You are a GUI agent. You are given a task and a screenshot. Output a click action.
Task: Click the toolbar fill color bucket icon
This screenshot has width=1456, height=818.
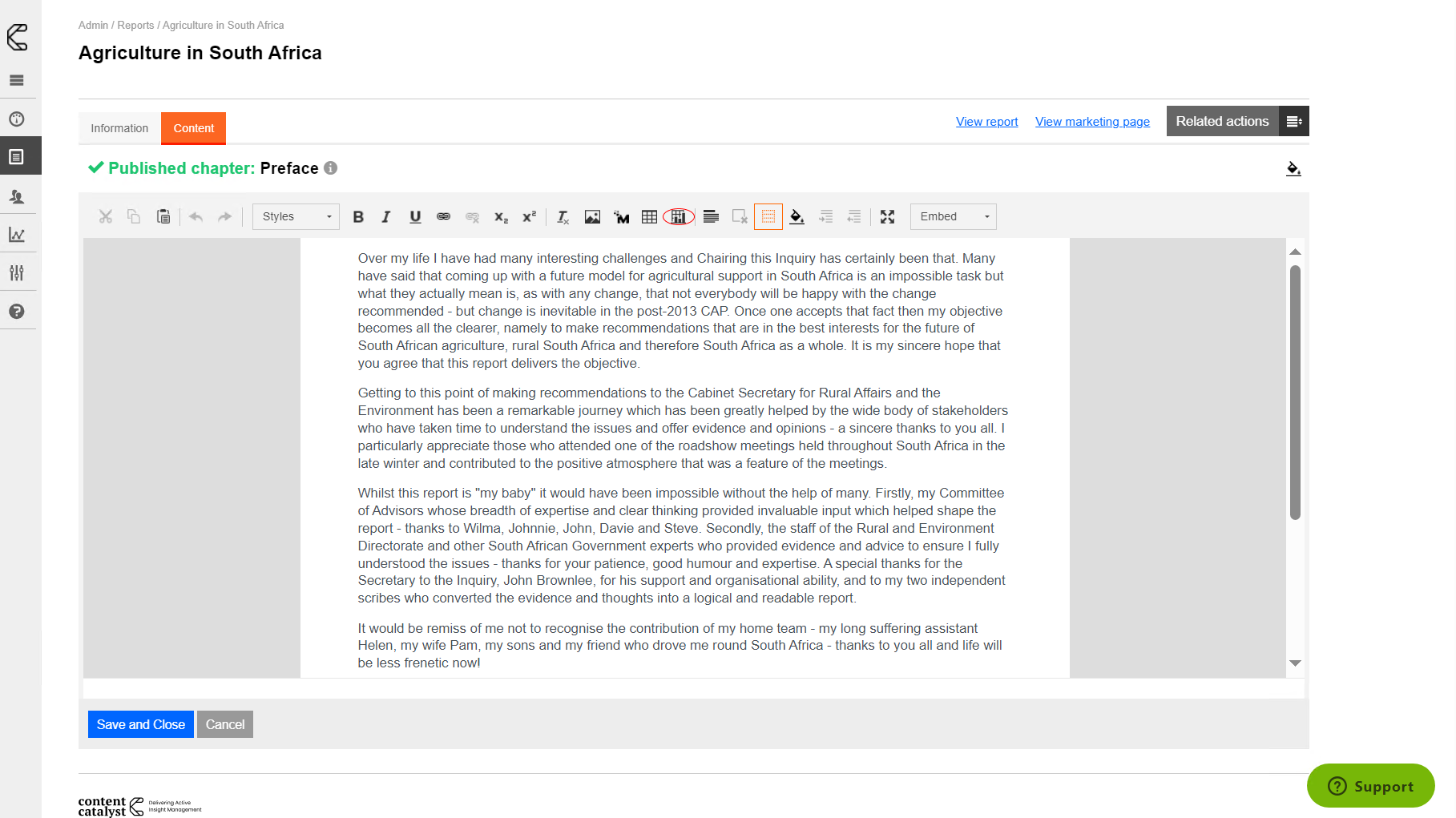click(797, 217)
